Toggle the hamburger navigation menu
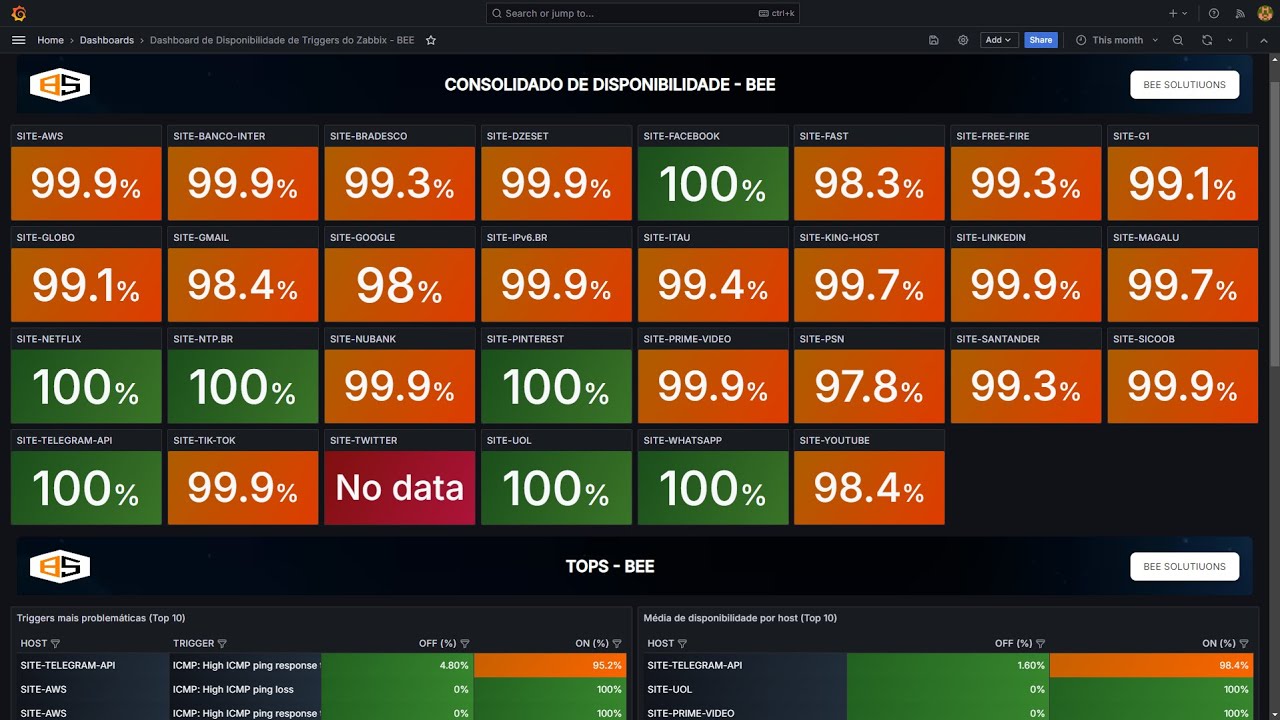The image size is (1280, 720). pyautogui.click(x=18, y=40)
